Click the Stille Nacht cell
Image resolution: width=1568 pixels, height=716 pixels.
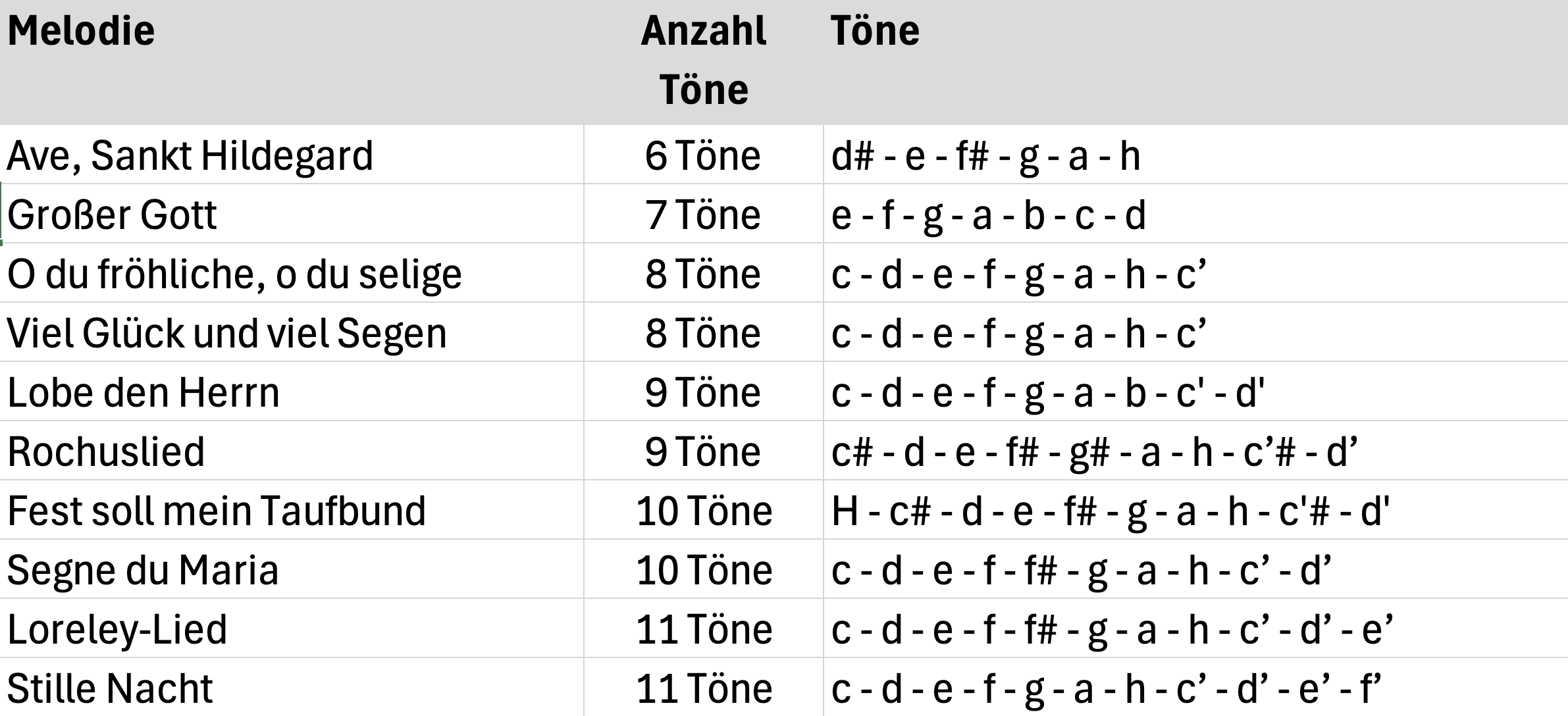[x=292, y=687]
